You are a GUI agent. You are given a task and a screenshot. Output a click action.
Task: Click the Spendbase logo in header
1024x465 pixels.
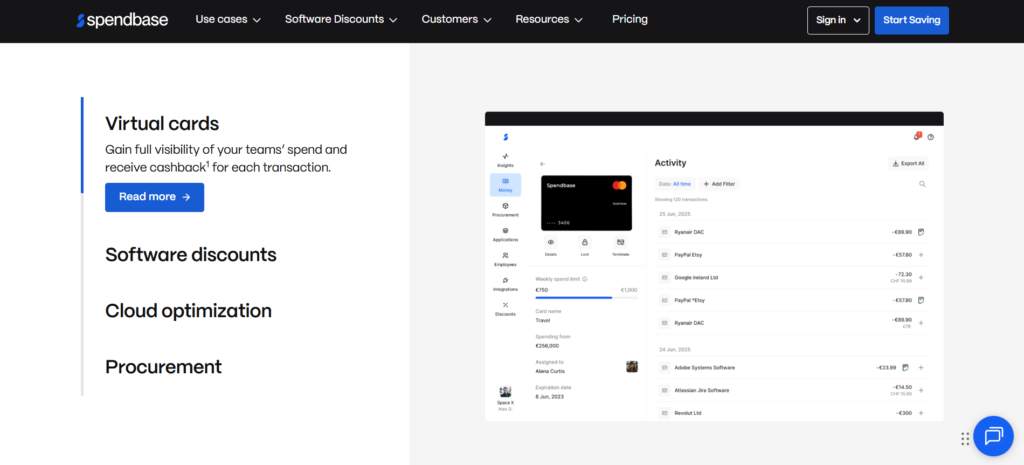pyautogui.click(x=122, y=20)
